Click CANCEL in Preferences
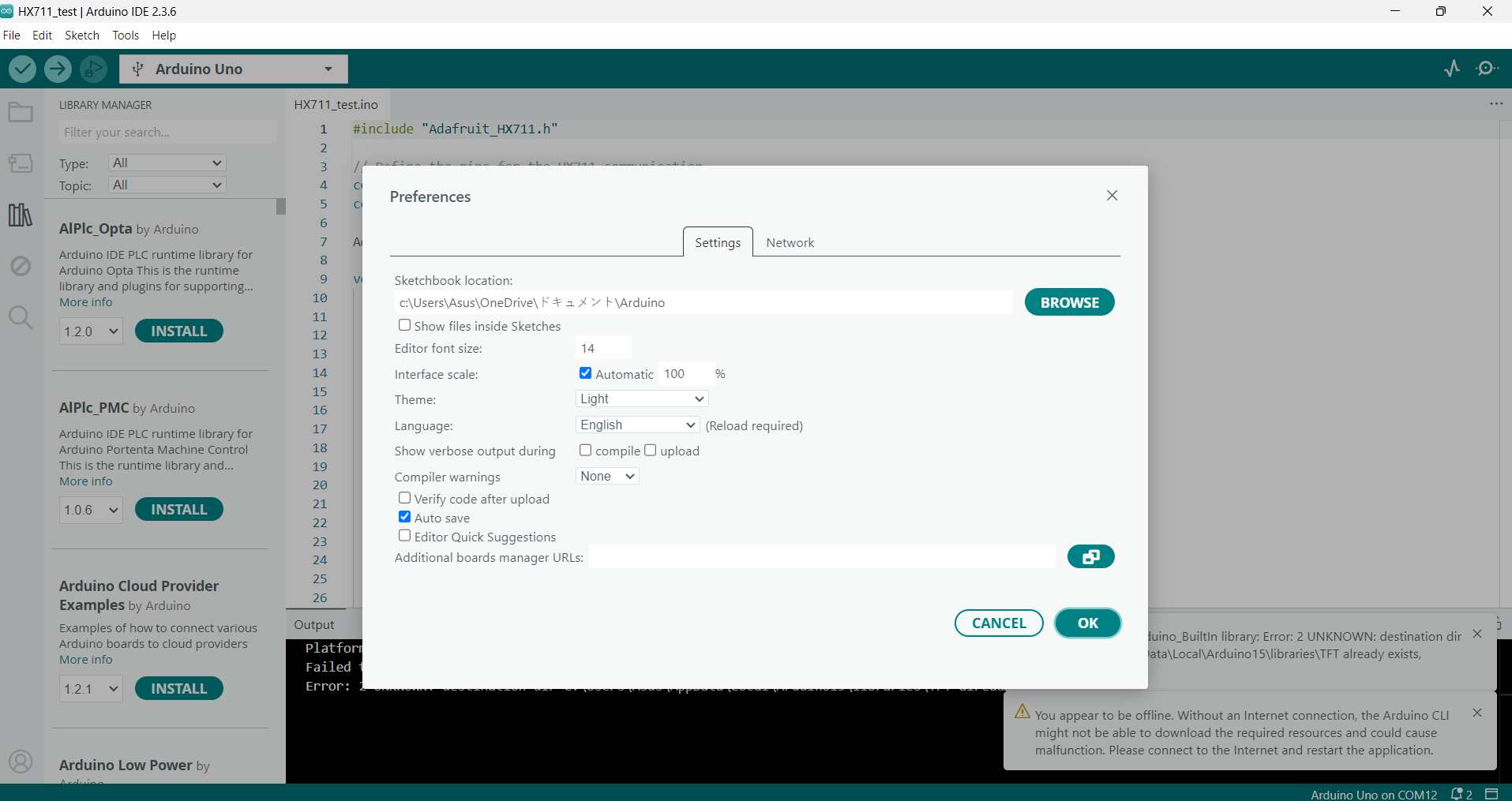The height and width of the screenshot is (801, 1512). (x=999, y=623)
